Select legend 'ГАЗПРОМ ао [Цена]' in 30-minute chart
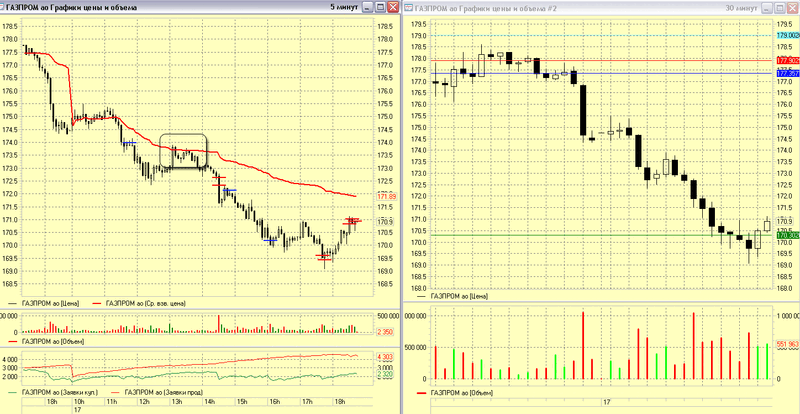The width and height of the screenshot is (800, 414). pyautogui.click(x=459, y=296)
